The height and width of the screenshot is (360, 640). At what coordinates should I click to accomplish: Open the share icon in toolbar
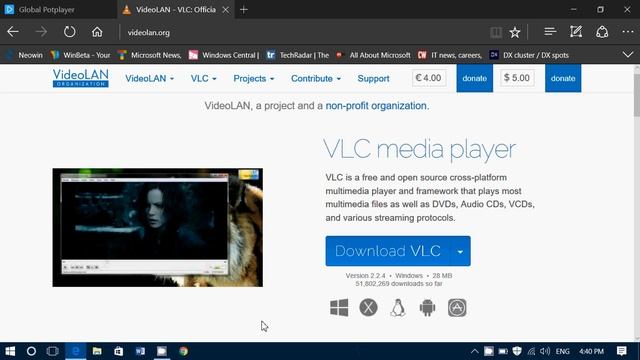click(602, 32)
